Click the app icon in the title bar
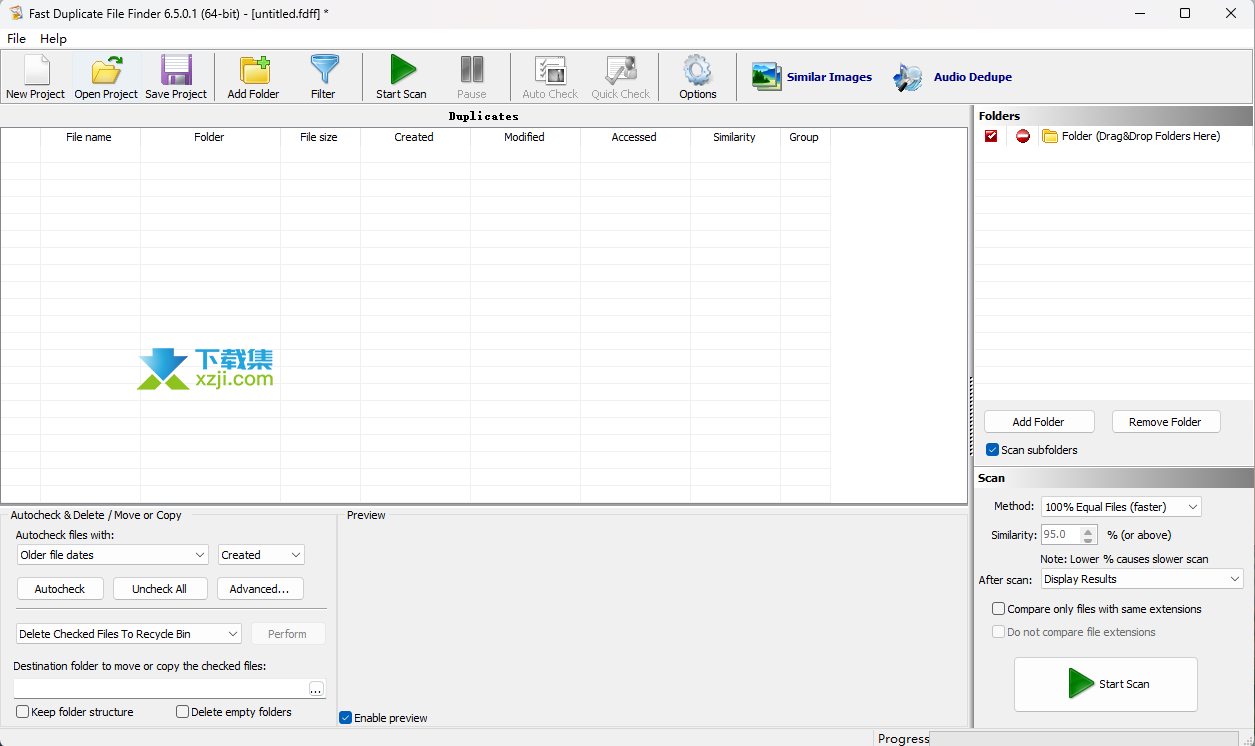Viewport: 1255px width, 746px height. (16, 13)
